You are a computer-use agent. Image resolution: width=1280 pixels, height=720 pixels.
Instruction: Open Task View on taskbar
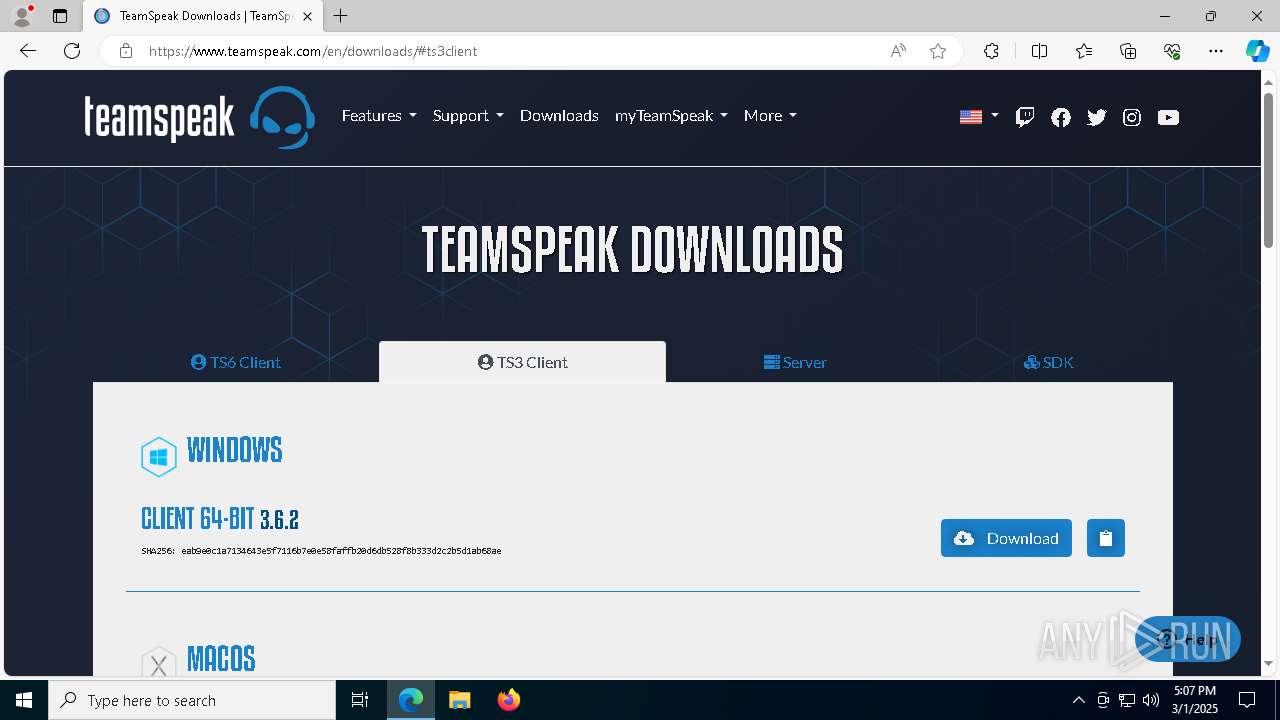(360, 700)
